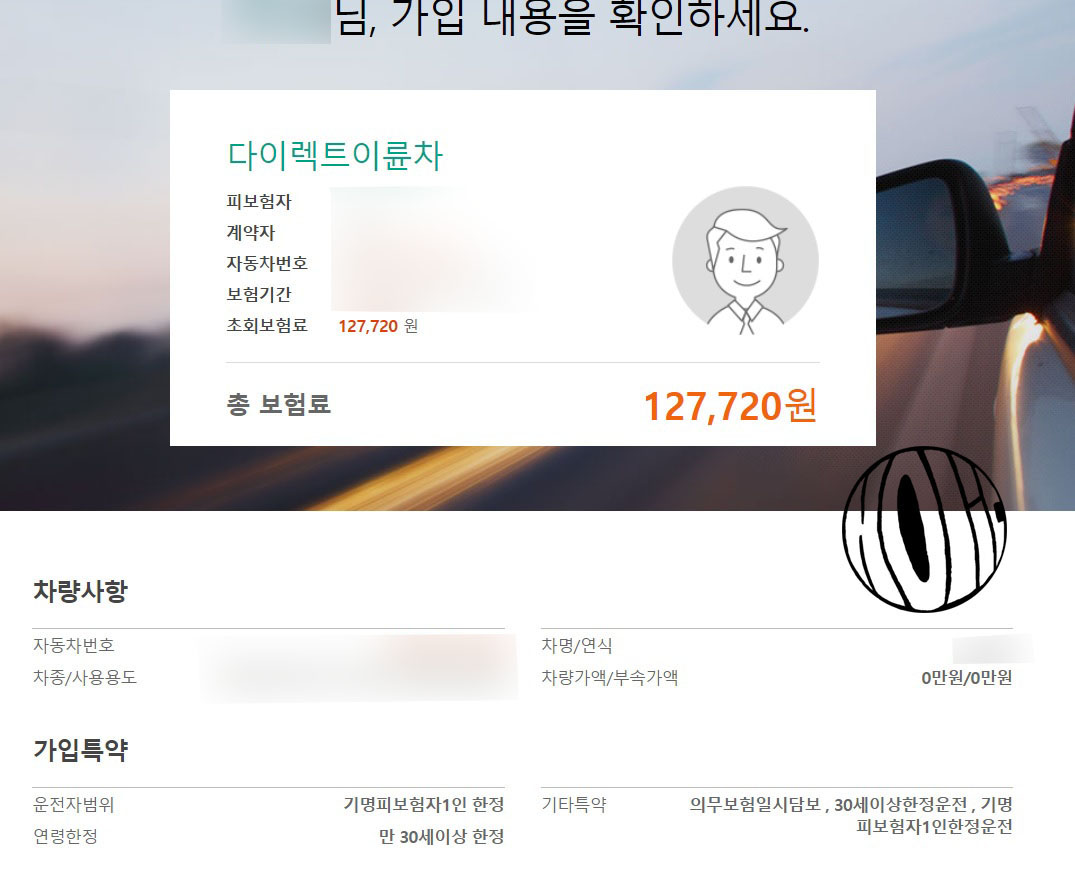Click the 계약자 label
The height and width of the screenshot is (892, 1075).
(251, 232)
